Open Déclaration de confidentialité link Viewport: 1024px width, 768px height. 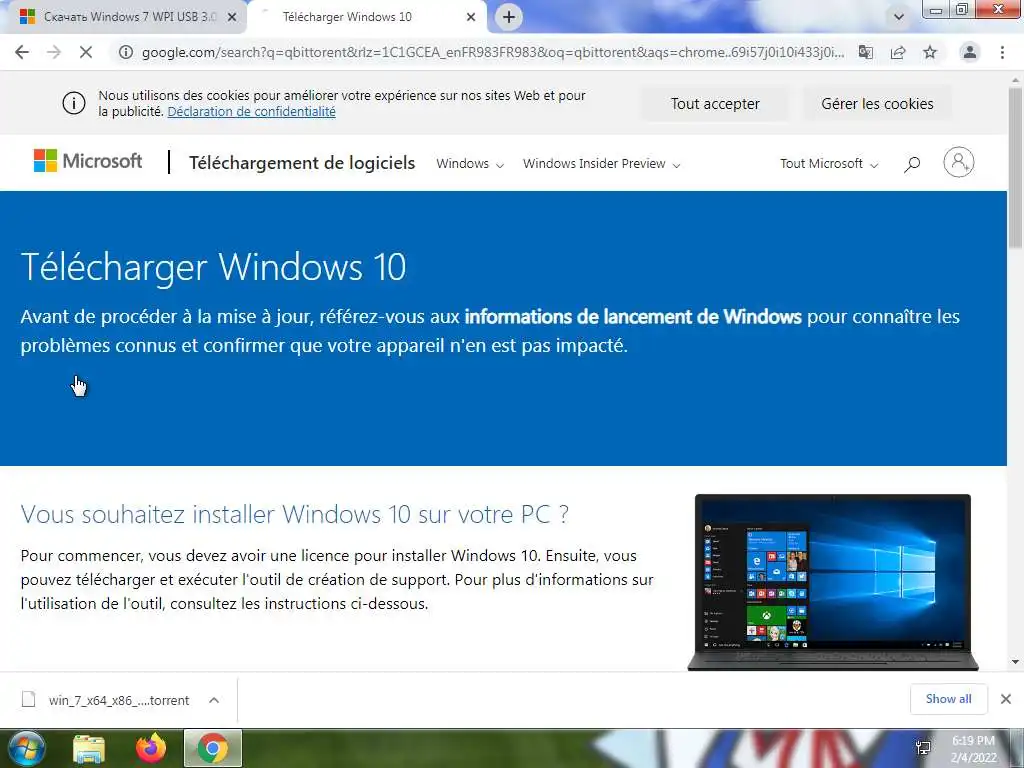251,112
